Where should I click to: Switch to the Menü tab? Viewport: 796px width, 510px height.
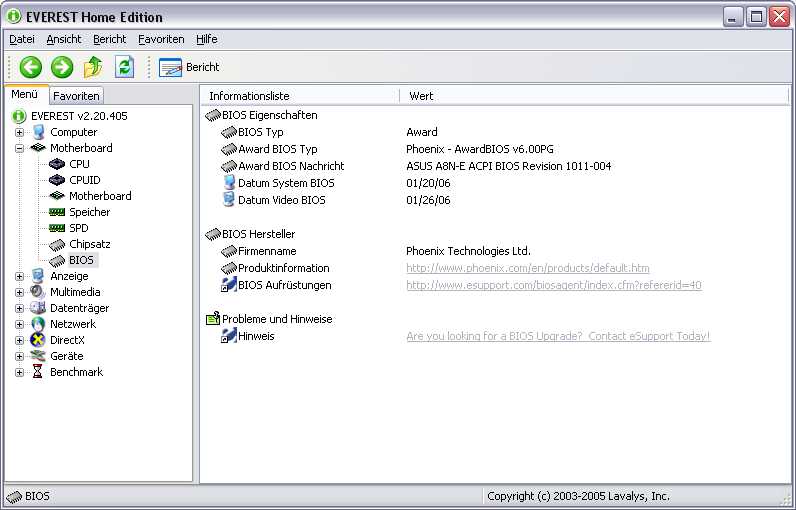click(x=24, y=94)
